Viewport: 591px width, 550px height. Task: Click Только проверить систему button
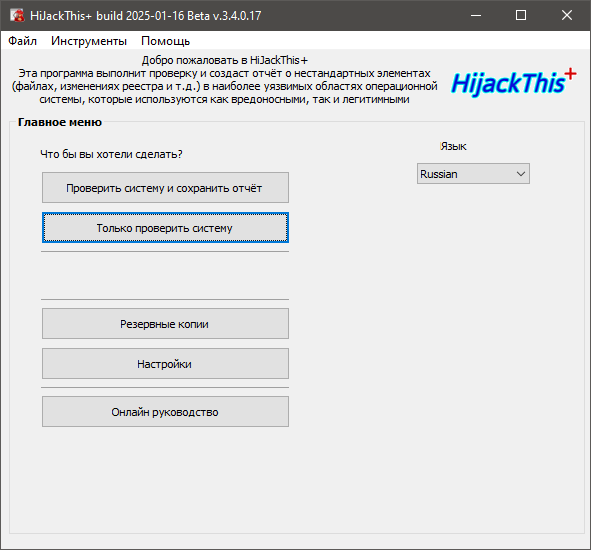[165, 228]
